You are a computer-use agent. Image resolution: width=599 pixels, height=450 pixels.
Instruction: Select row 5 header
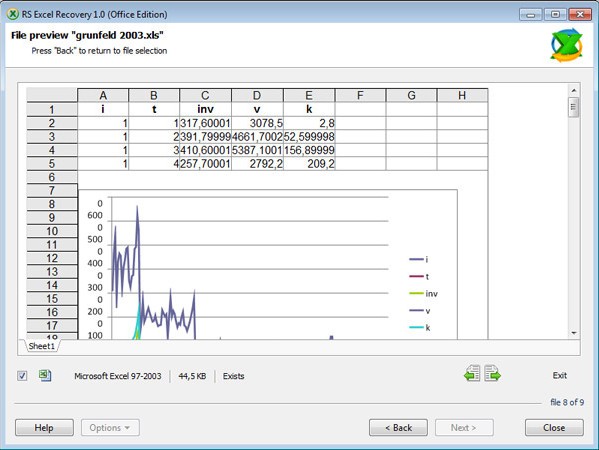(x=52, y=163)
